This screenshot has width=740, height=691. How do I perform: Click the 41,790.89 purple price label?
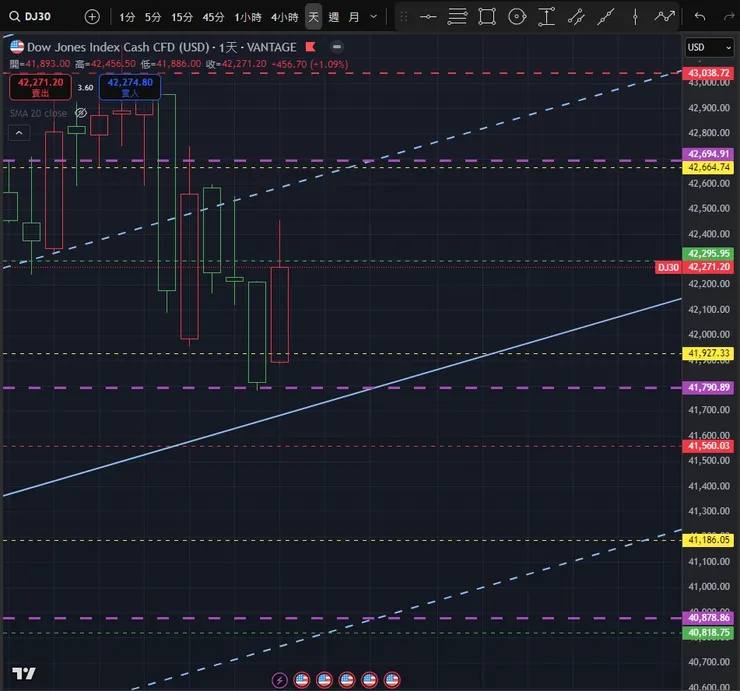708,388
